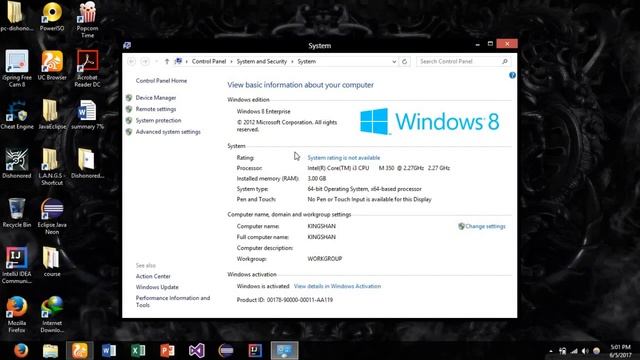The width and height of the screenshot is (640, 360).
Task: Open the JavaEclipse folder
Action: coord(52,115)
